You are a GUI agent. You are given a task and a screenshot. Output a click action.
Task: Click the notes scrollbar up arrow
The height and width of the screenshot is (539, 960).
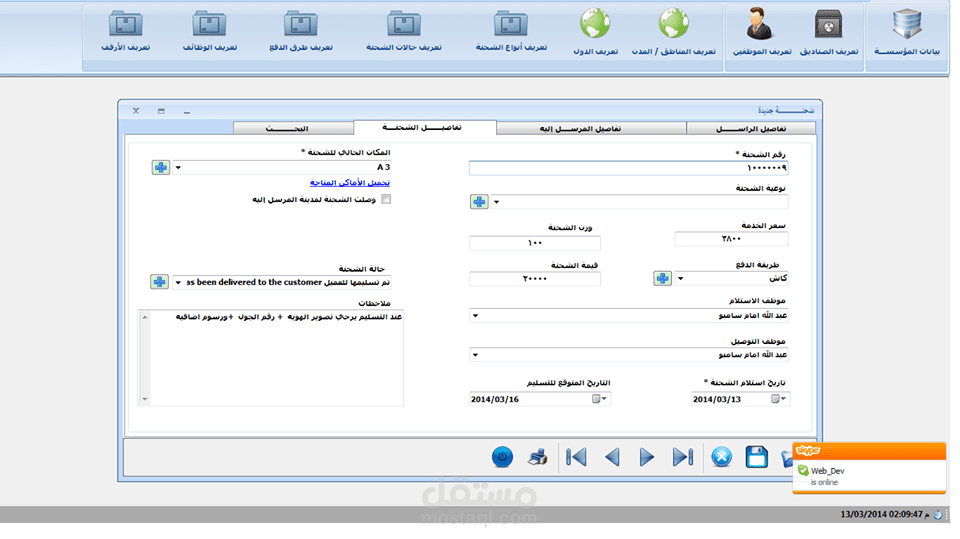[145, 317]
